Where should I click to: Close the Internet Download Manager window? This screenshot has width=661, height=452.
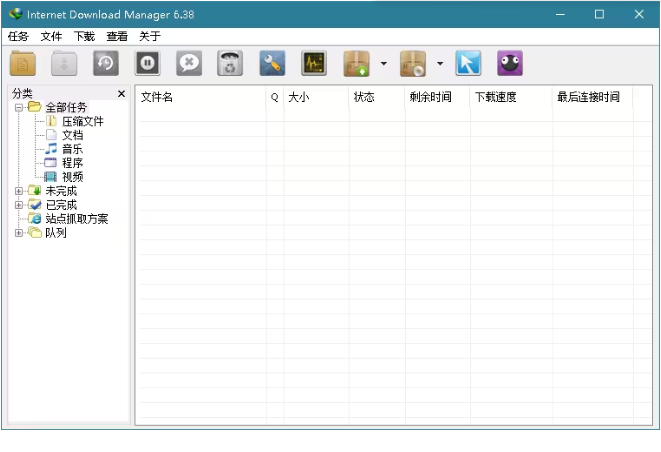(639, 14)
